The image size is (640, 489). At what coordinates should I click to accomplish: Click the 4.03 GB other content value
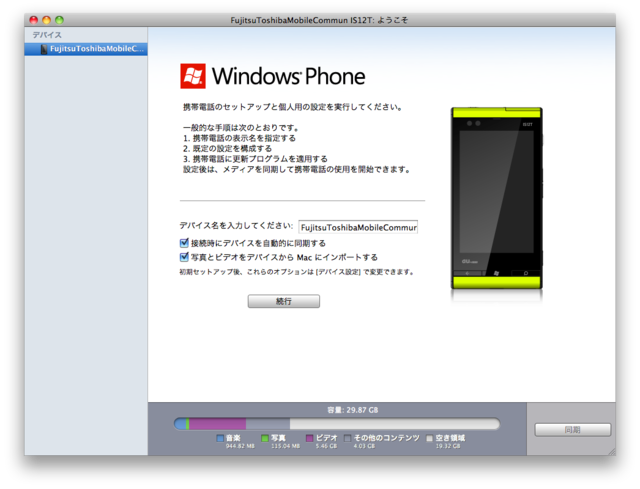point(364,446)
